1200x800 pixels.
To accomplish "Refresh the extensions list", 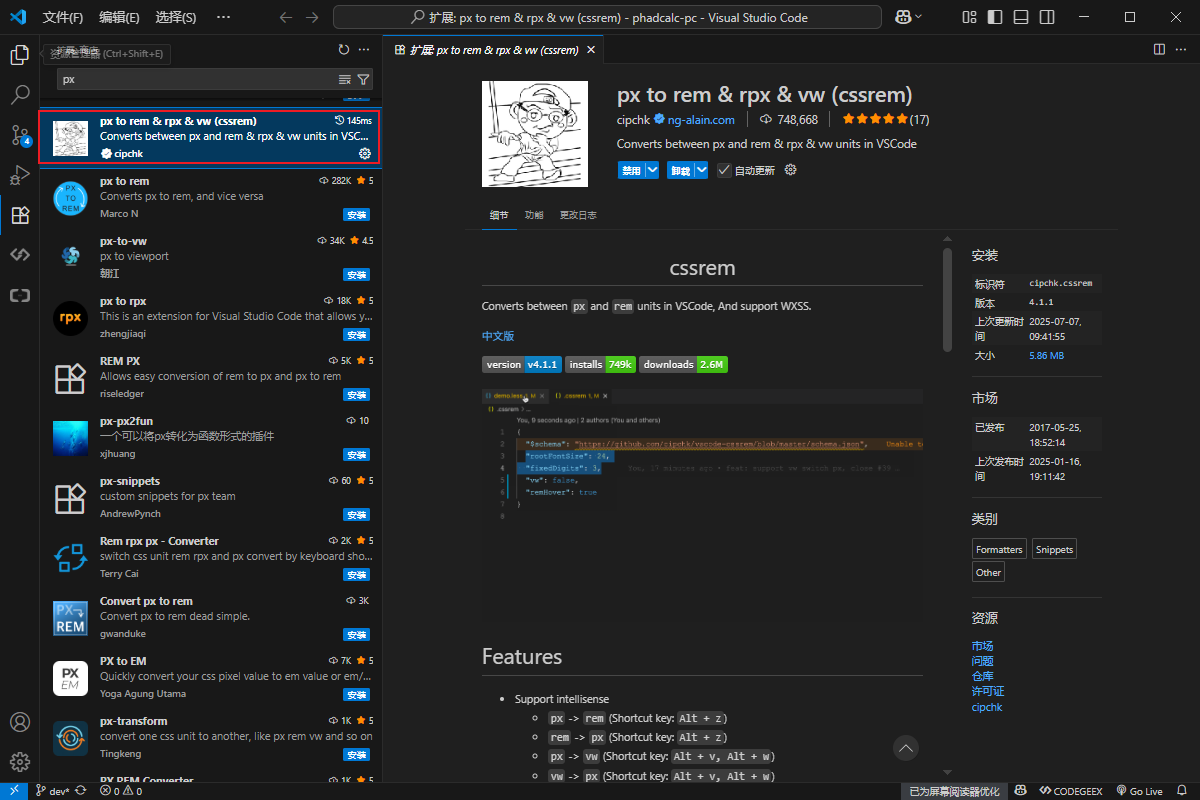I will coord(343,49).
